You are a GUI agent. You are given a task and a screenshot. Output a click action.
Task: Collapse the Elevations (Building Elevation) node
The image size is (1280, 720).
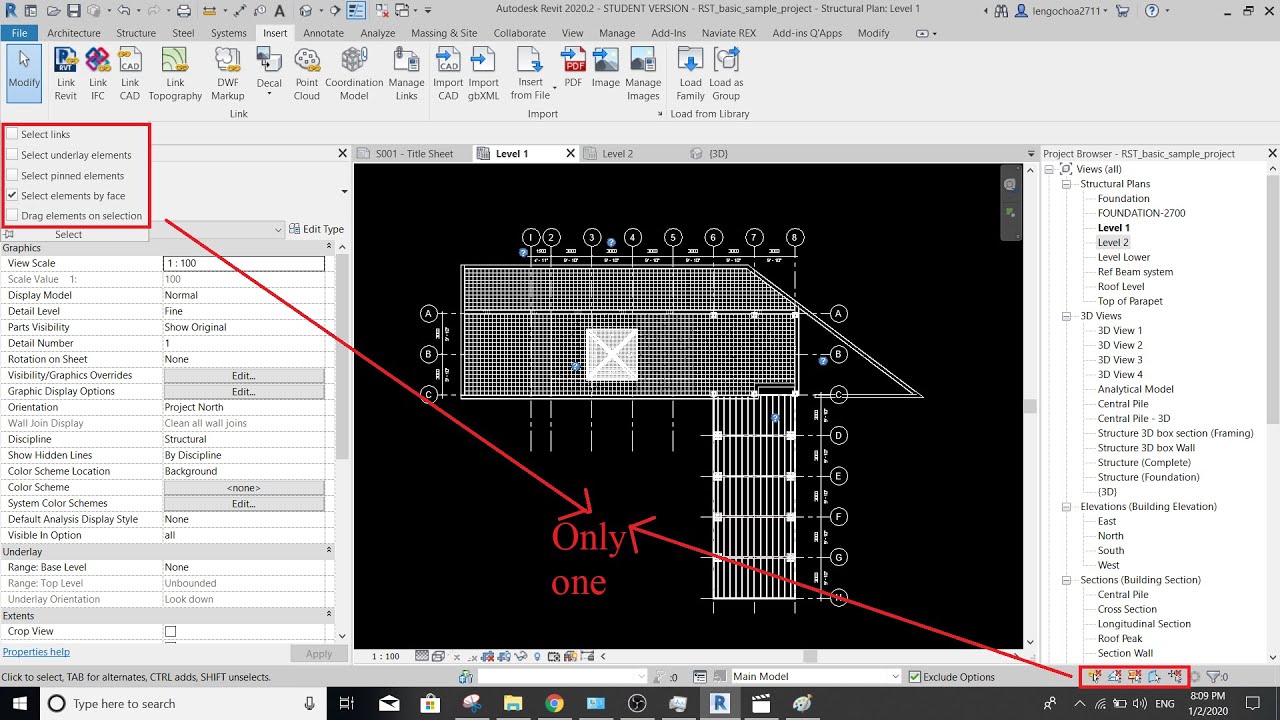pos(1067,507)
